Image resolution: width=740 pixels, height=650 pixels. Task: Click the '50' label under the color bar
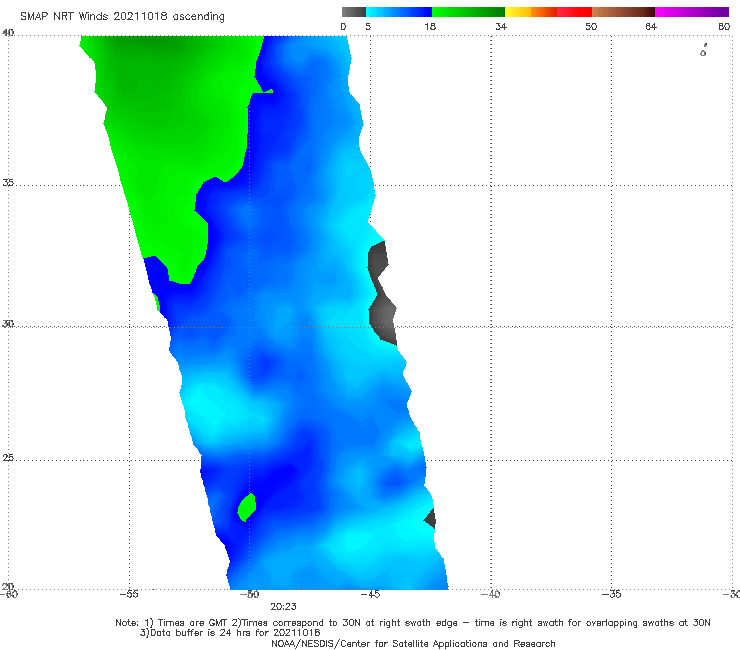[591, 27]
